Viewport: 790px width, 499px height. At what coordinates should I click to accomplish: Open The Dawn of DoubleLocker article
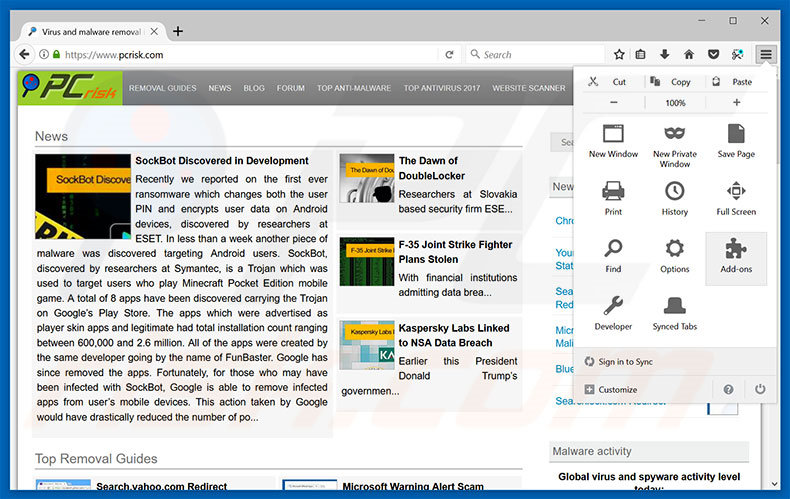(432, 168)
